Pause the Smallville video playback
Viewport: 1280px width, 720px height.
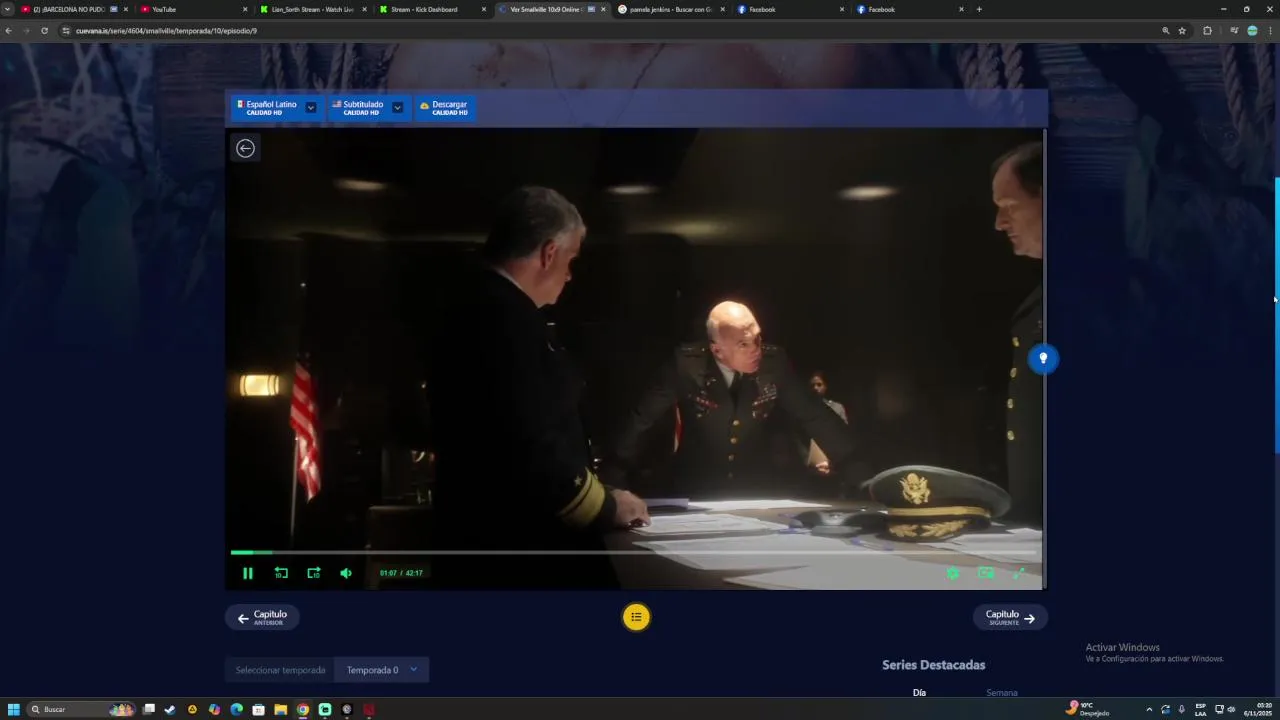(x=248, y=573)
